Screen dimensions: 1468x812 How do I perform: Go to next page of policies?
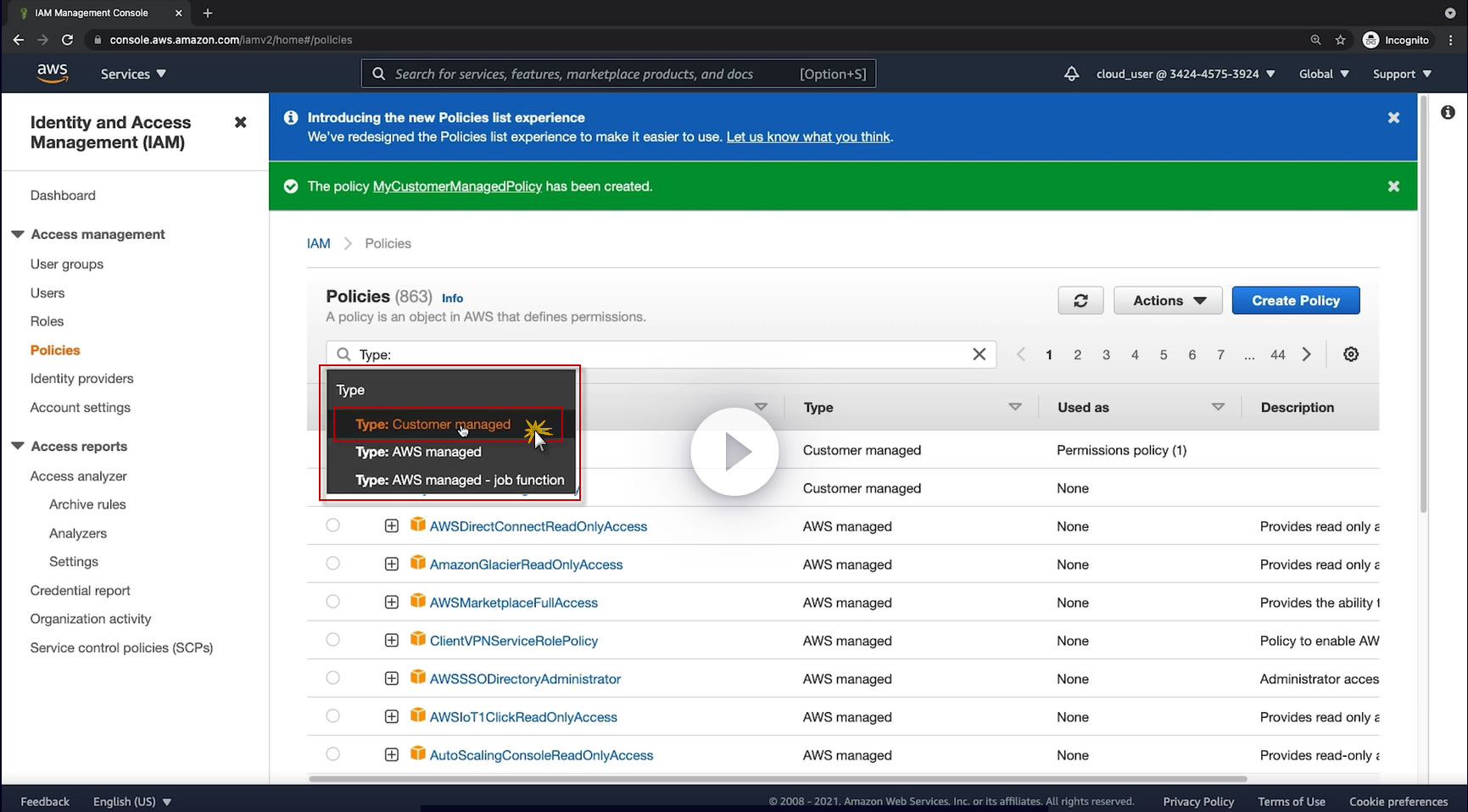coord(1306,354)
